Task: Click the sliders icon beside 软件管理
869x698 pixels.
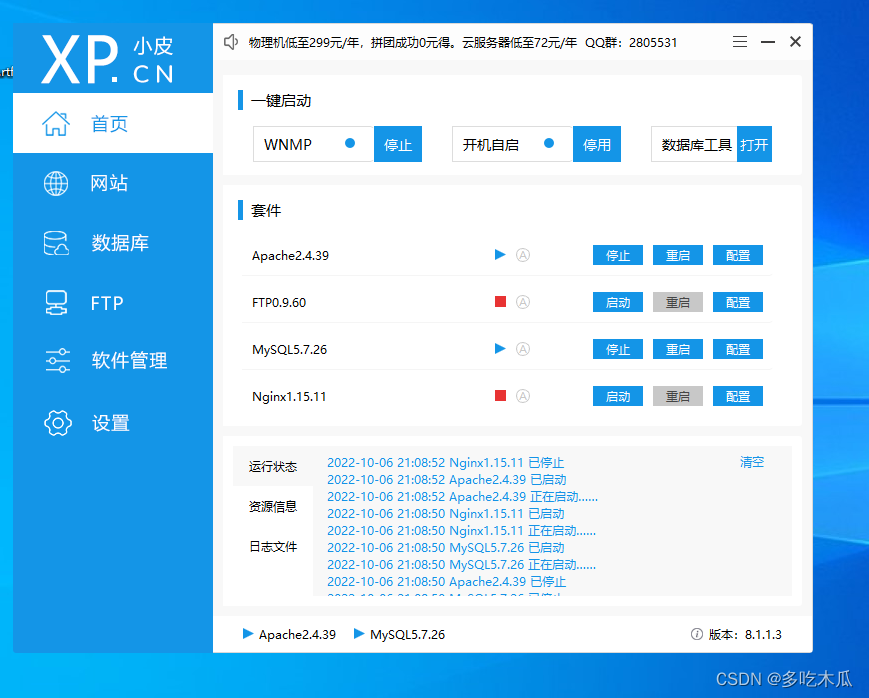Action: [x=58, y=360]
